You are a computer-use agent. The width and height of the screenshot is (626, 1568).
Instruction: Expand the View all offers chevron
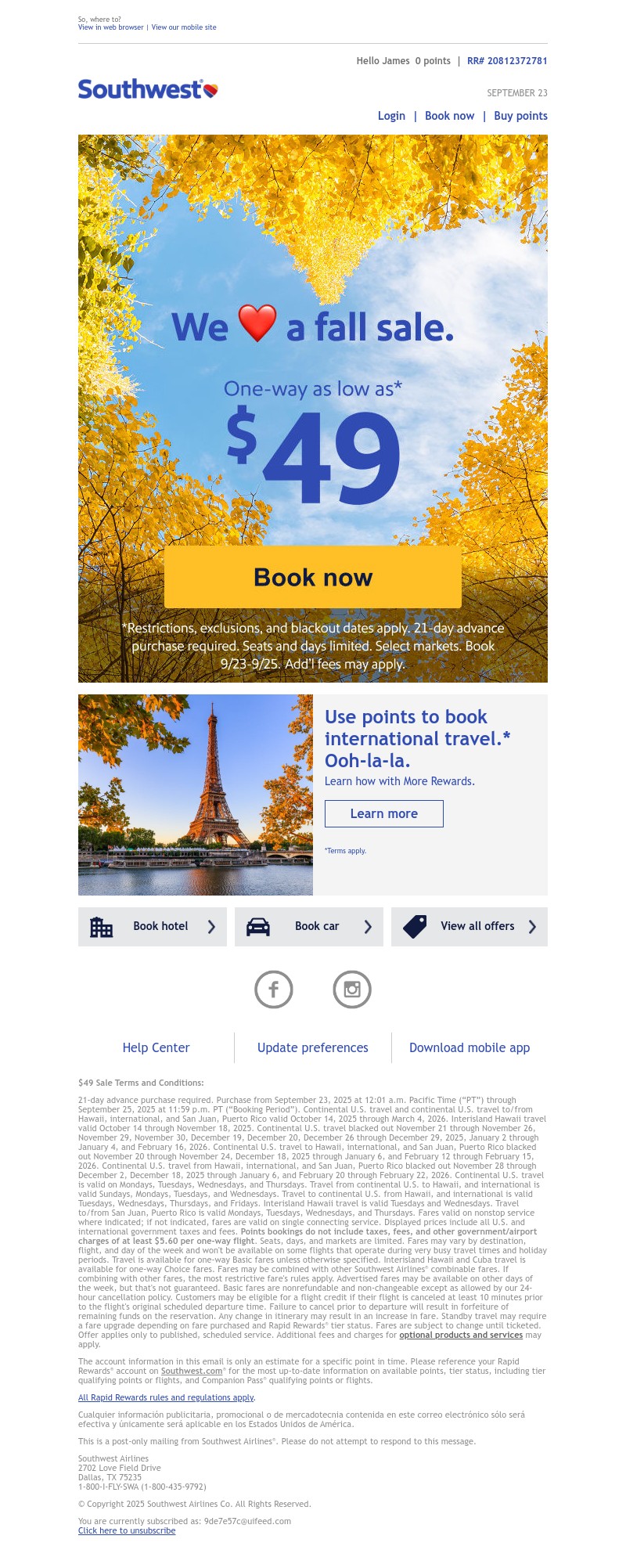tap(532, 927)
